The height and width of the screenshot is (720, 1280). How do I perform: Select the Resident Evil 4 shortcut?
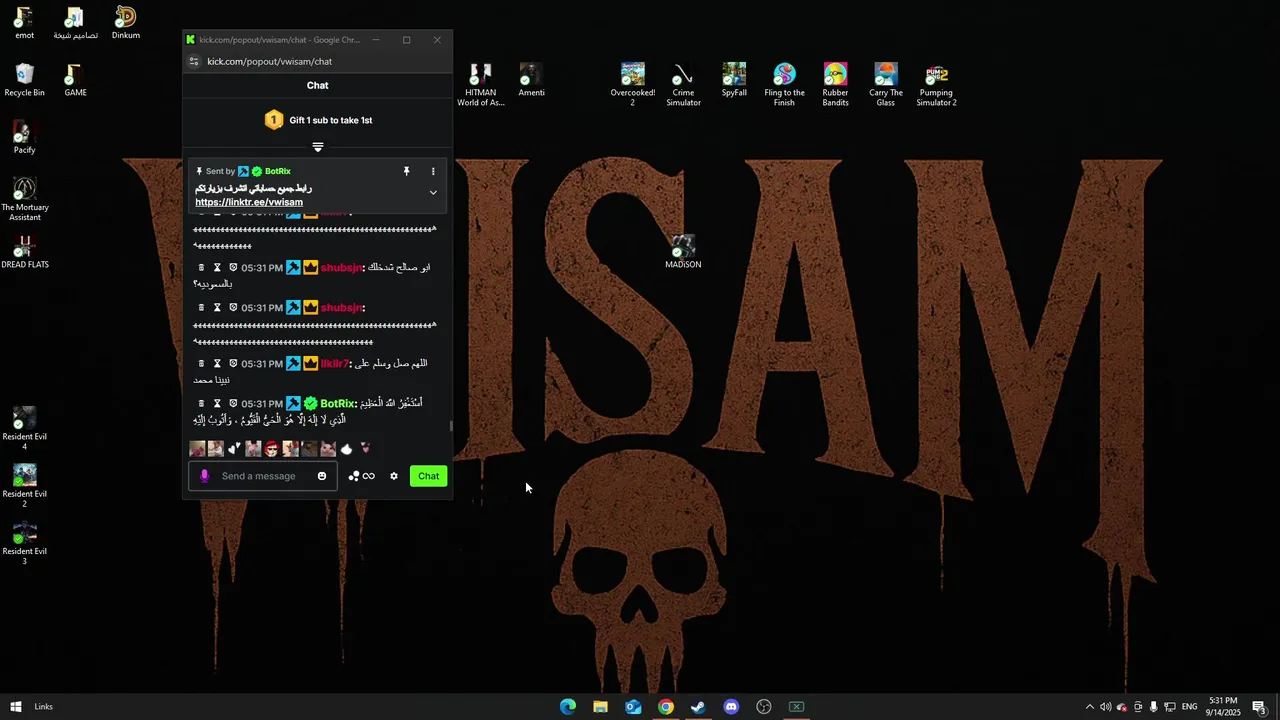pyautogui.click(x=24, y=429)
